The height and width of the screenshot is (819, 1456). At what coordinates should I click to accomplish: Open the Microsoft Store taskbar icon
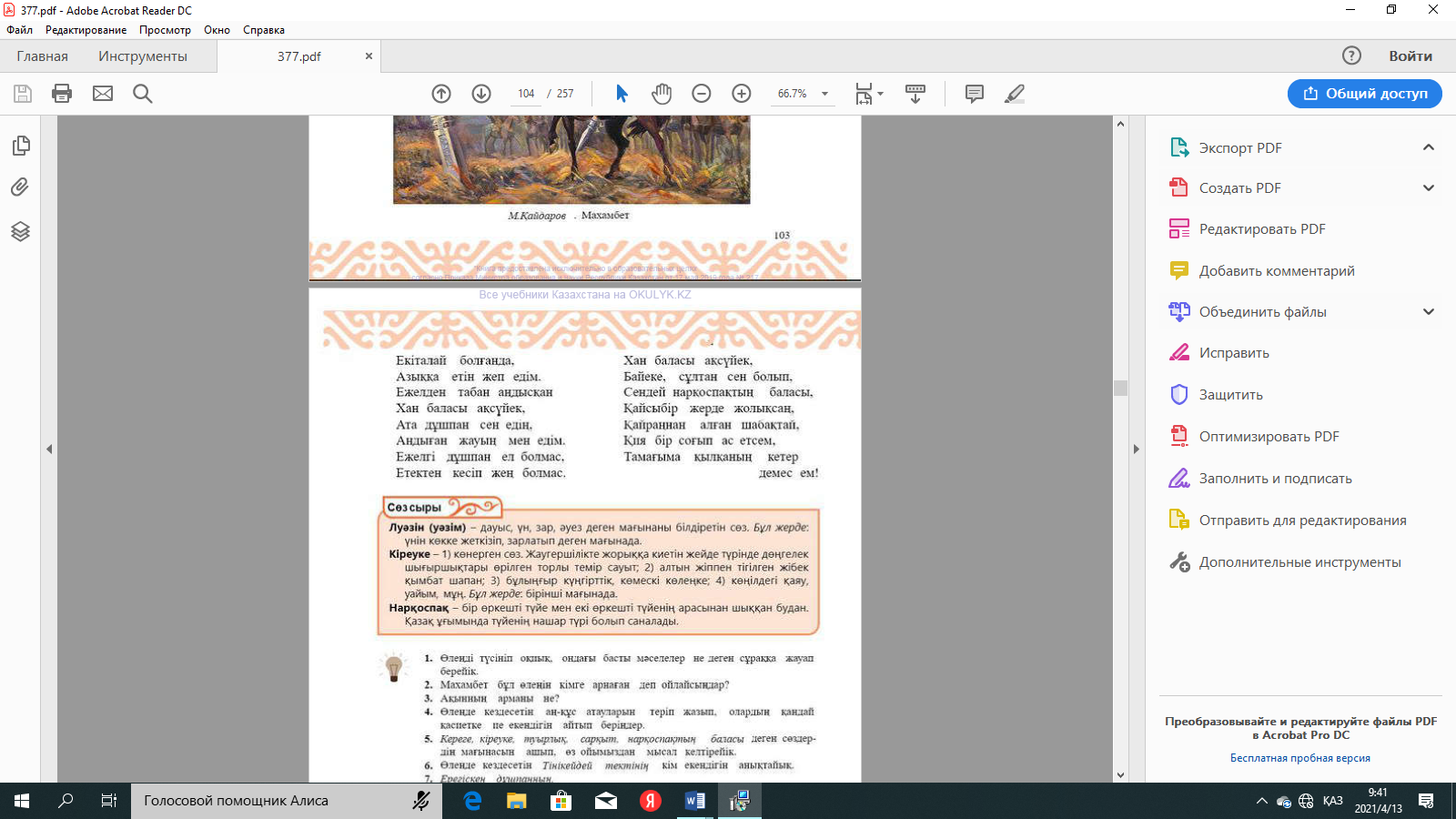(x=561, y=801)
